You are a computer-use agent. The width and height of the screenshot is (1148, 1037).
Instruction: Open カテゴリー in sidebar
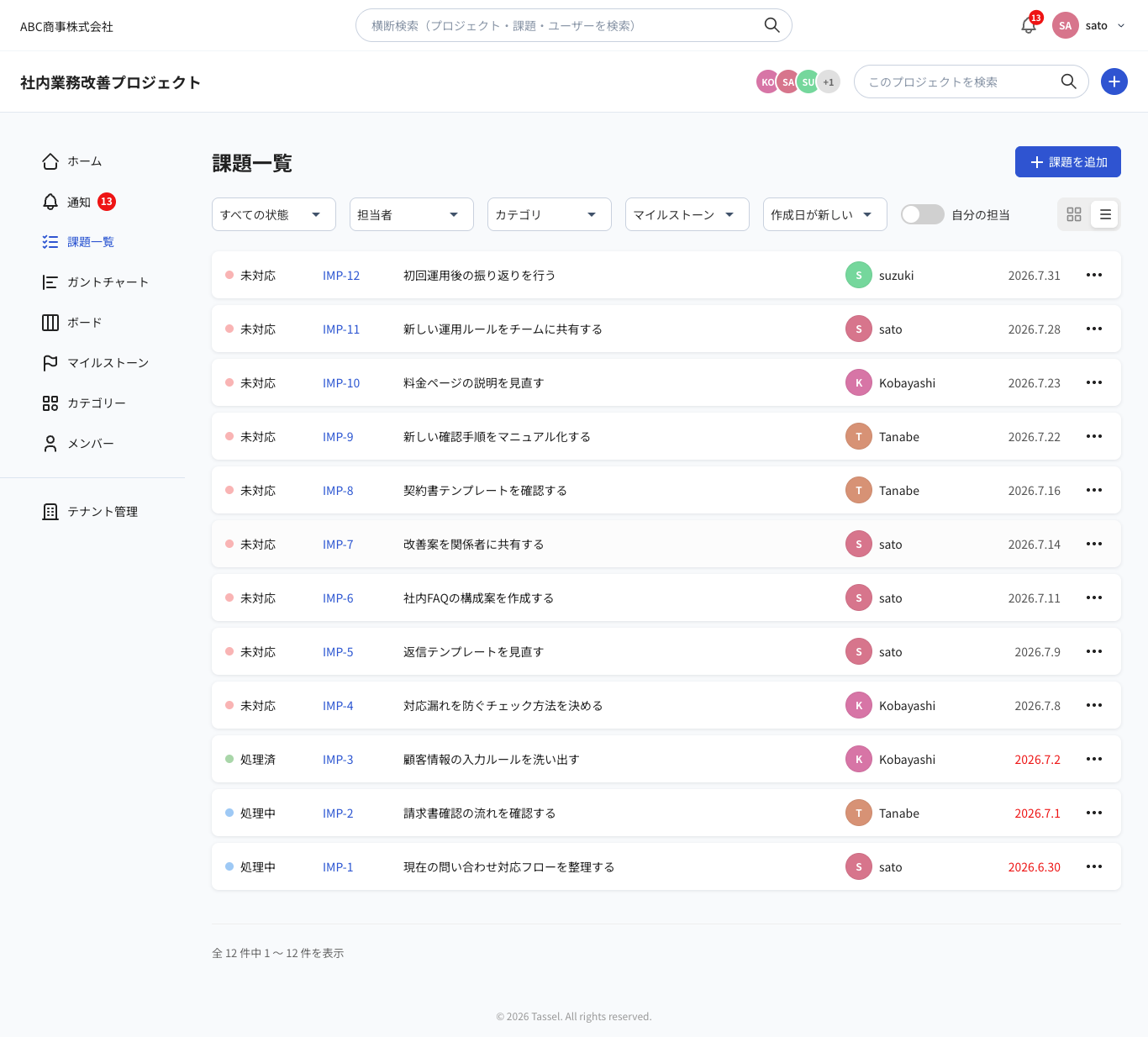point(84,403)
